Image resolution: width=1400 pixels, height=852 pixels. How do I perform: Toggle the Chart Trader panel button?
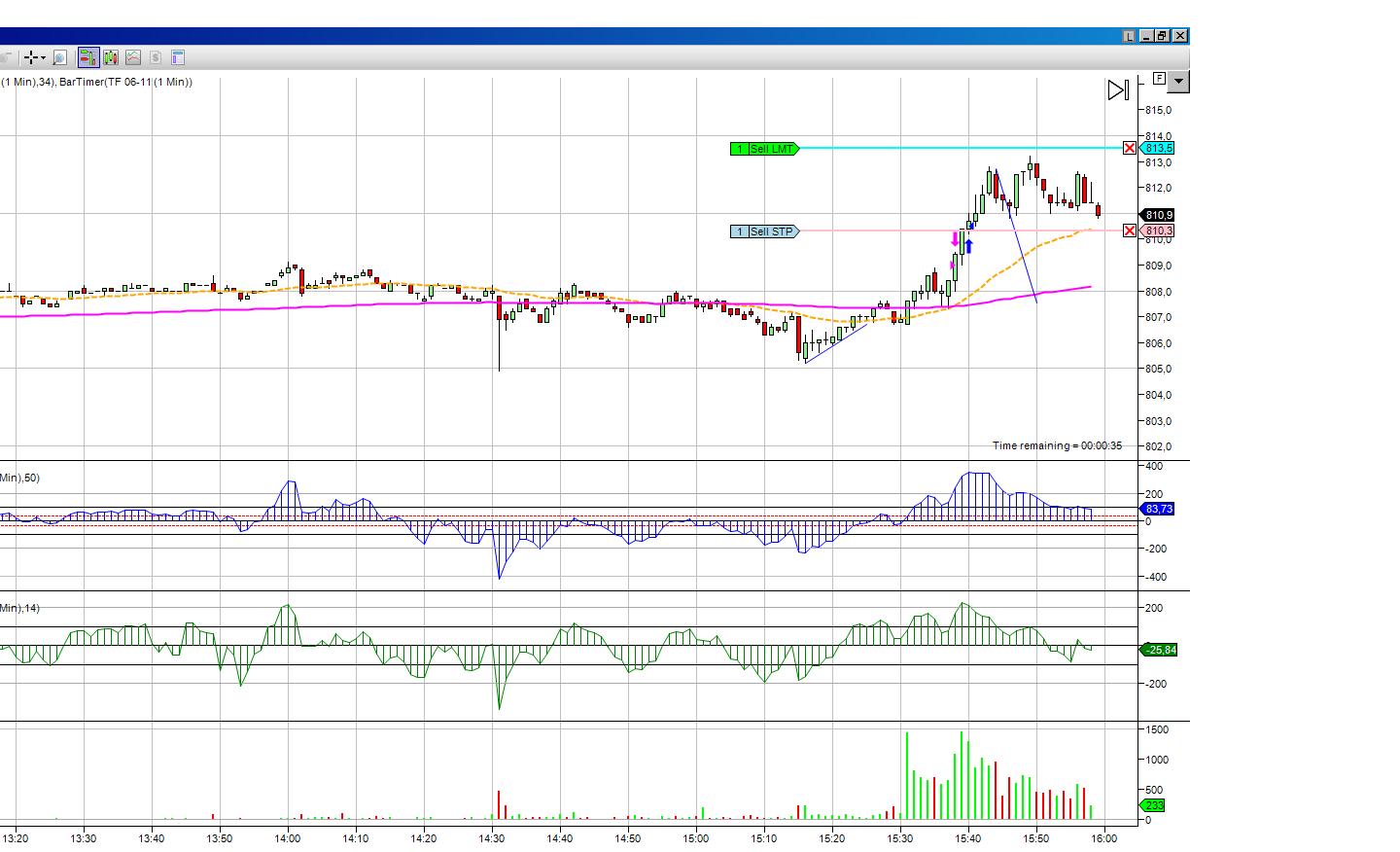click(x=88, y=57)
